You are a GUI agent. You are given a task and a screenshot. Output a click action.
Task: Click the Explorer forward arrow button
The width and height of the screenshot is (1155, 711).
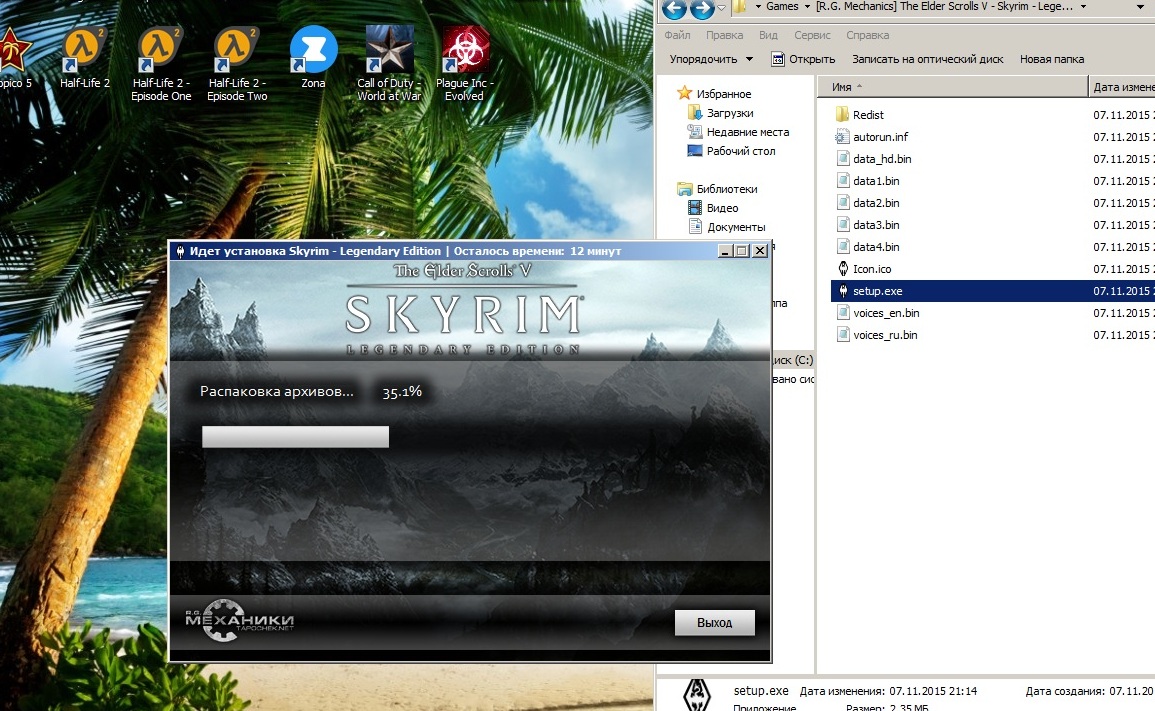pyautogui.click(x=702, y=8)
